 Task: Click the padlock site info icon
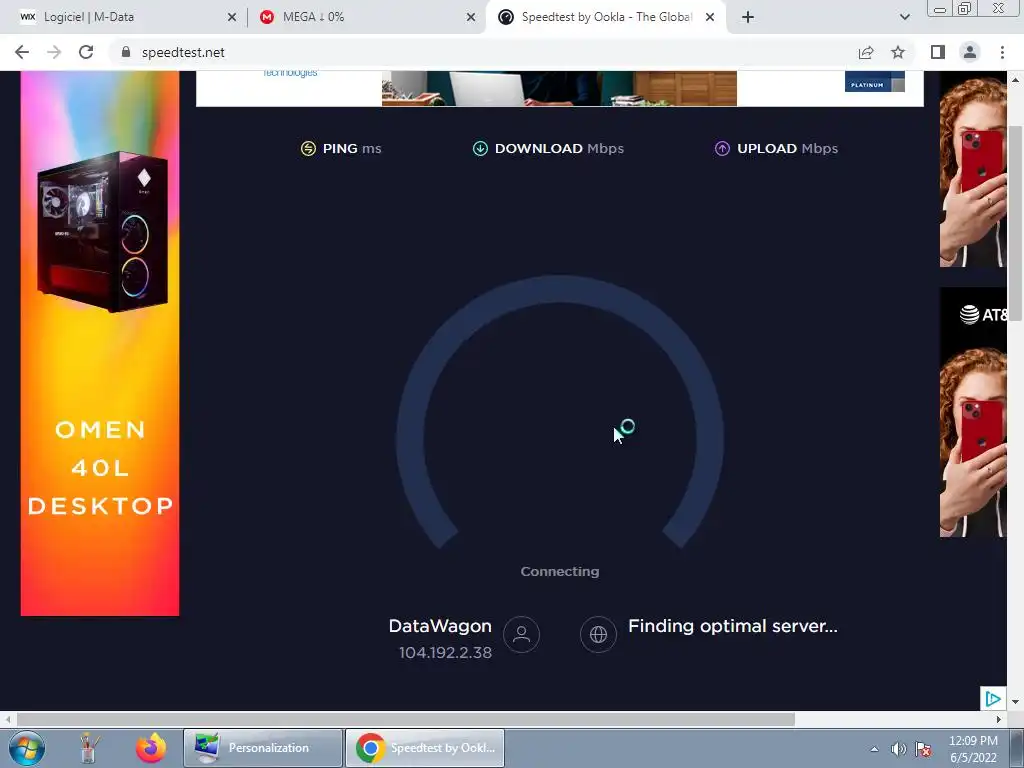click(x=126, y=52)
